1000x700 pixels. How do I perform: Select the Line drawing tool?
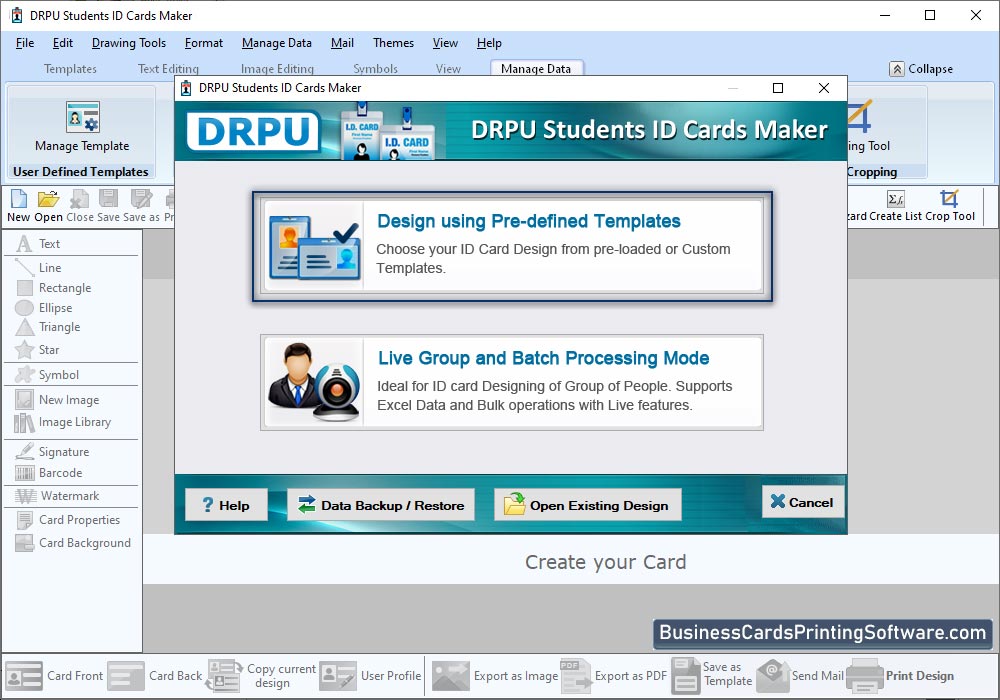38,268
